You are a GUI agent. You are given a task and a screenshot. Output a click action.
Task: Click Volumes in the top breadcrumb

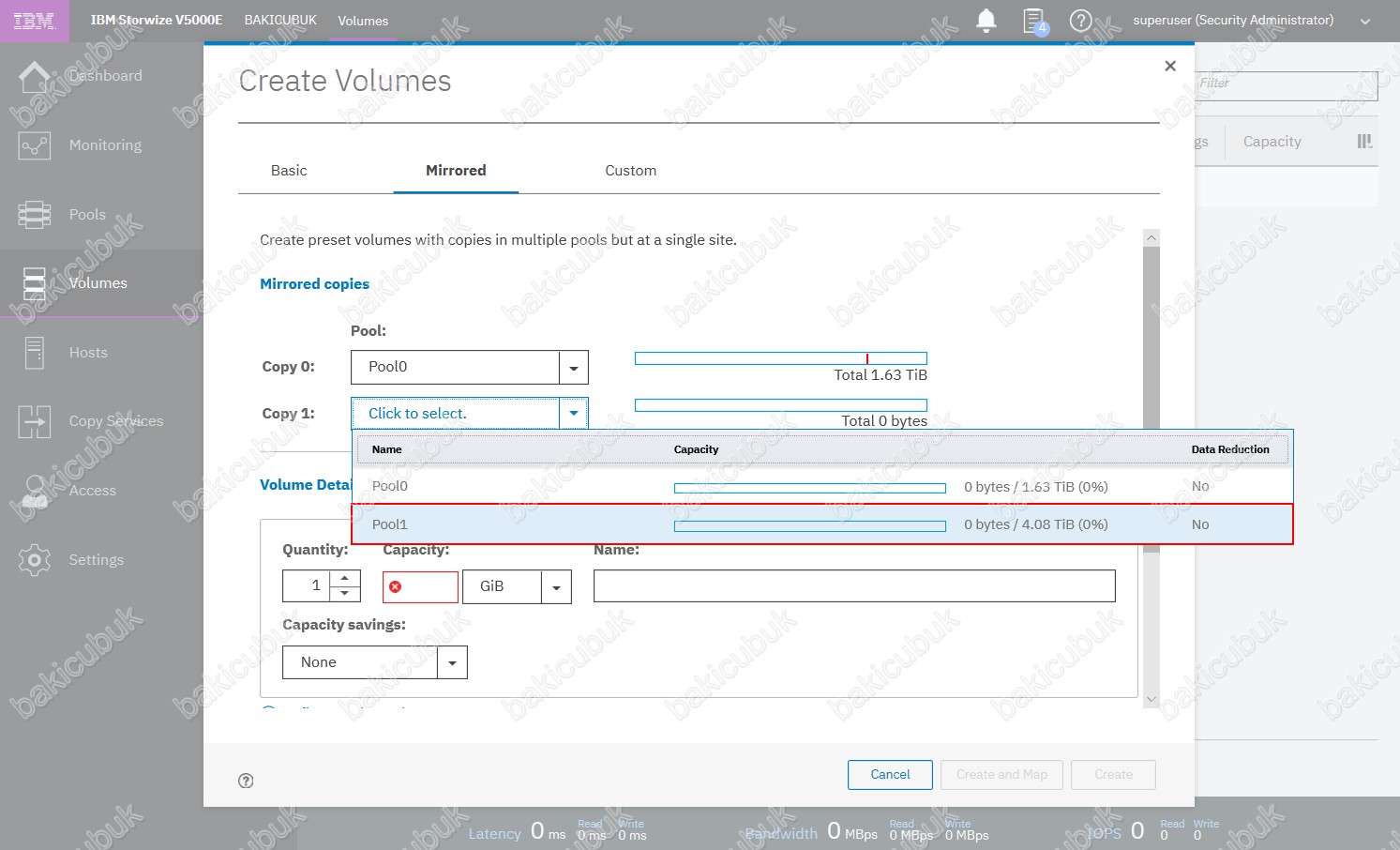(363, 22)
